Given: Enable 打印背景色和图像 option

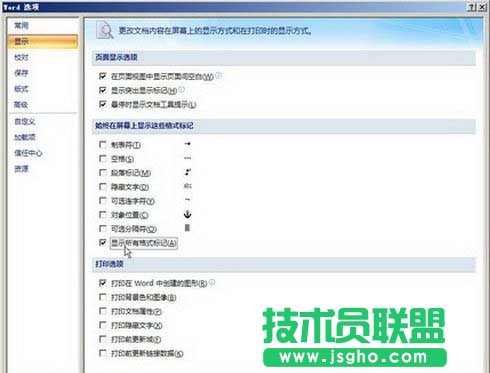Looking at the screenshot, I should tap(103, 297).
